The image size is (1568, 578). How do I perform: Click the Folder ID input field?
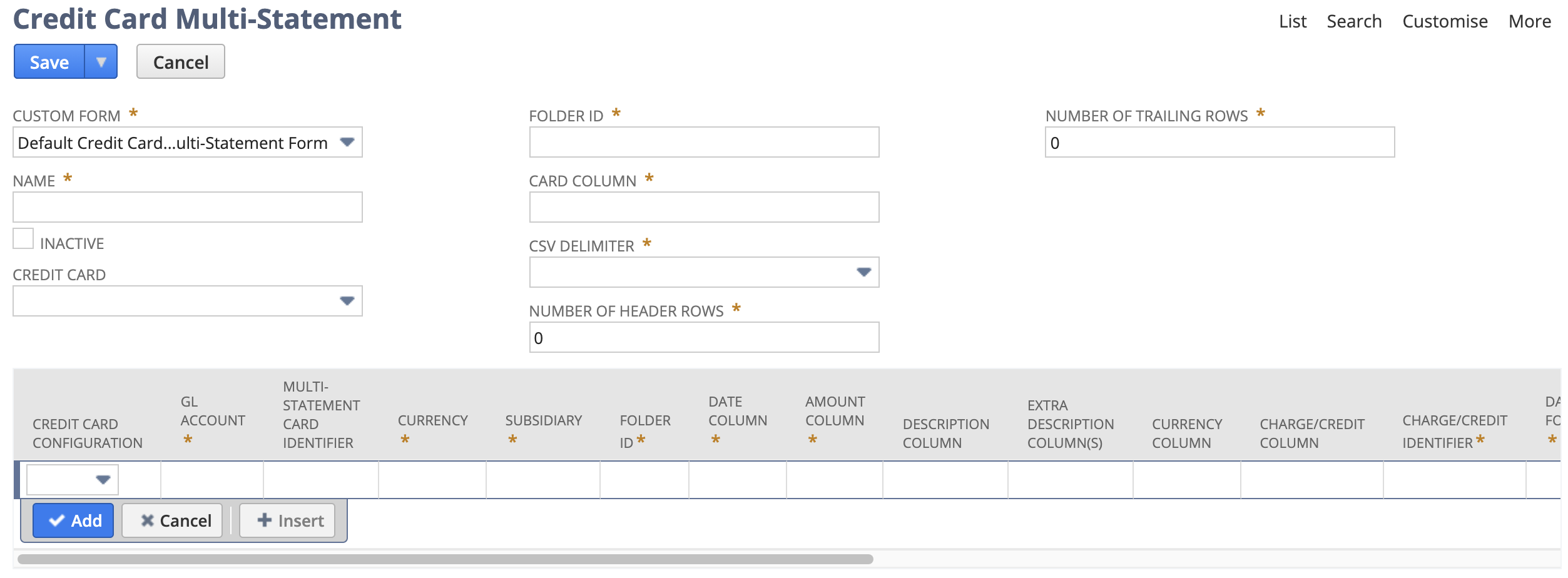(x=704, y=143)
